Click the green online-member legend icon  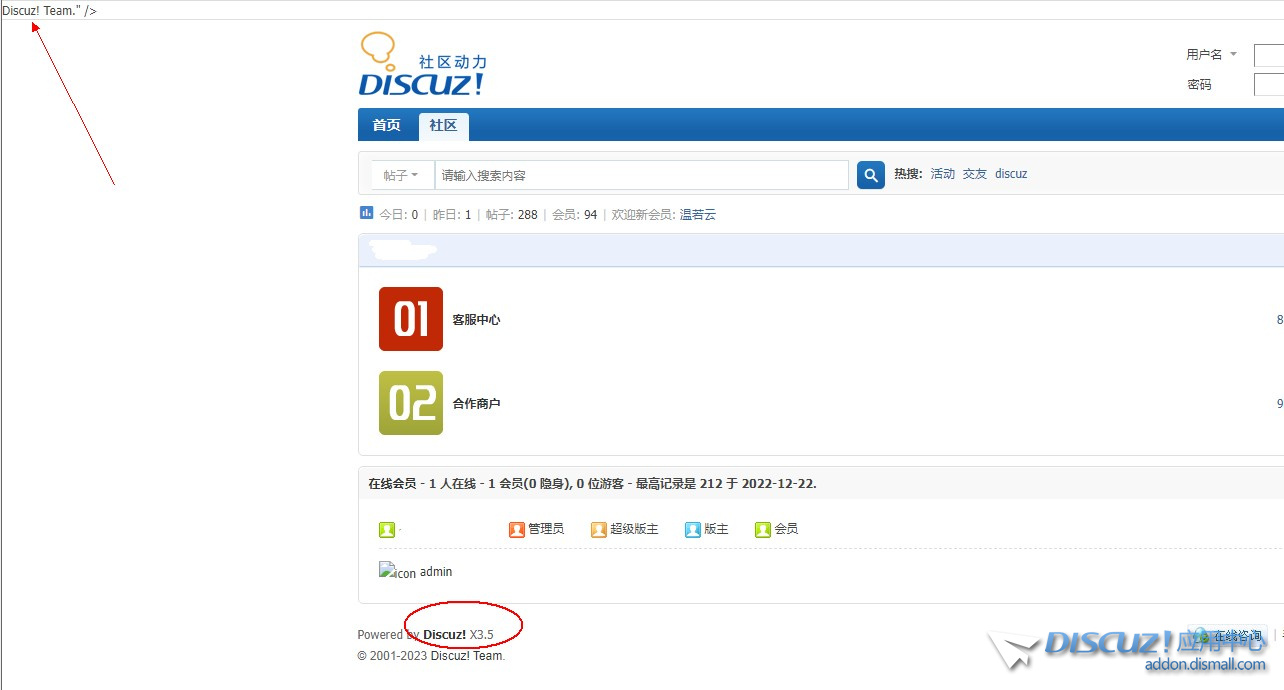click(388, 529)
